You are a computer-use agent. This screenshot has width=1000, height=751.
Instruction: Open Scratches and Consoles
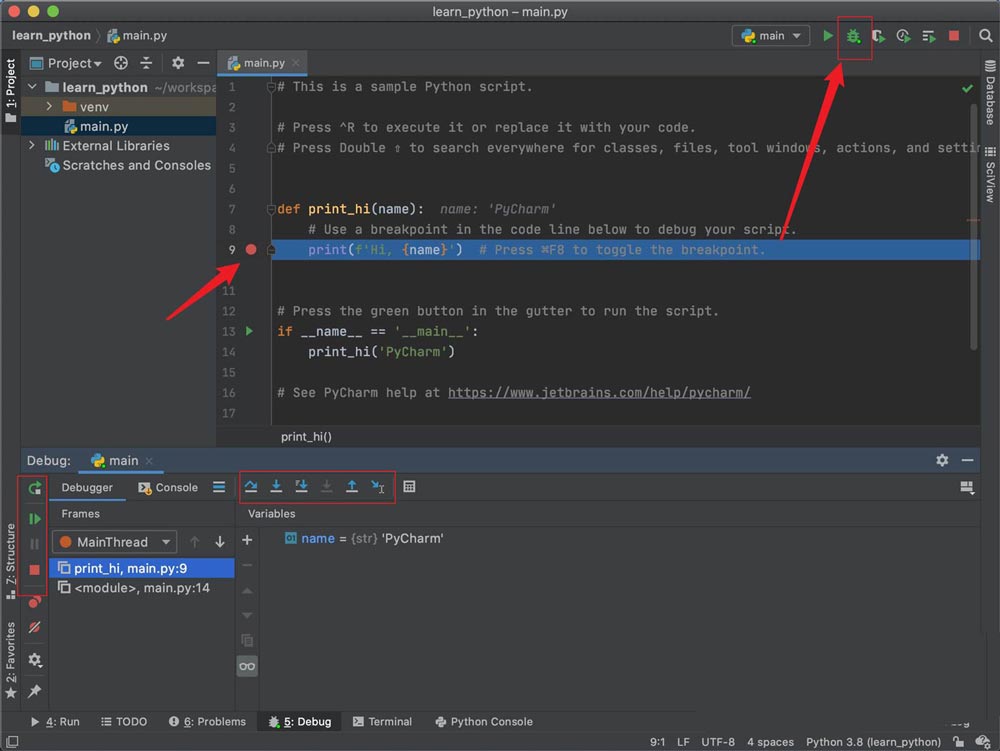point(128,165)
